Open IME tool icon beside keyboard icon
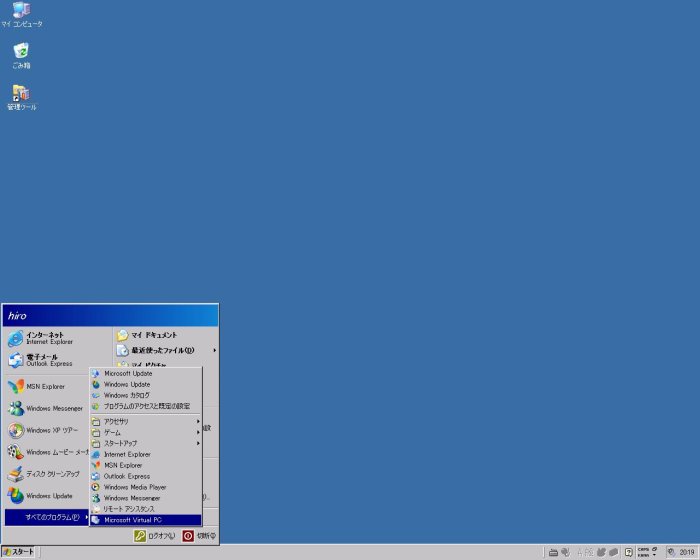Screen dimensions: 700x560 pyautogui.click(x=566, y=552)
